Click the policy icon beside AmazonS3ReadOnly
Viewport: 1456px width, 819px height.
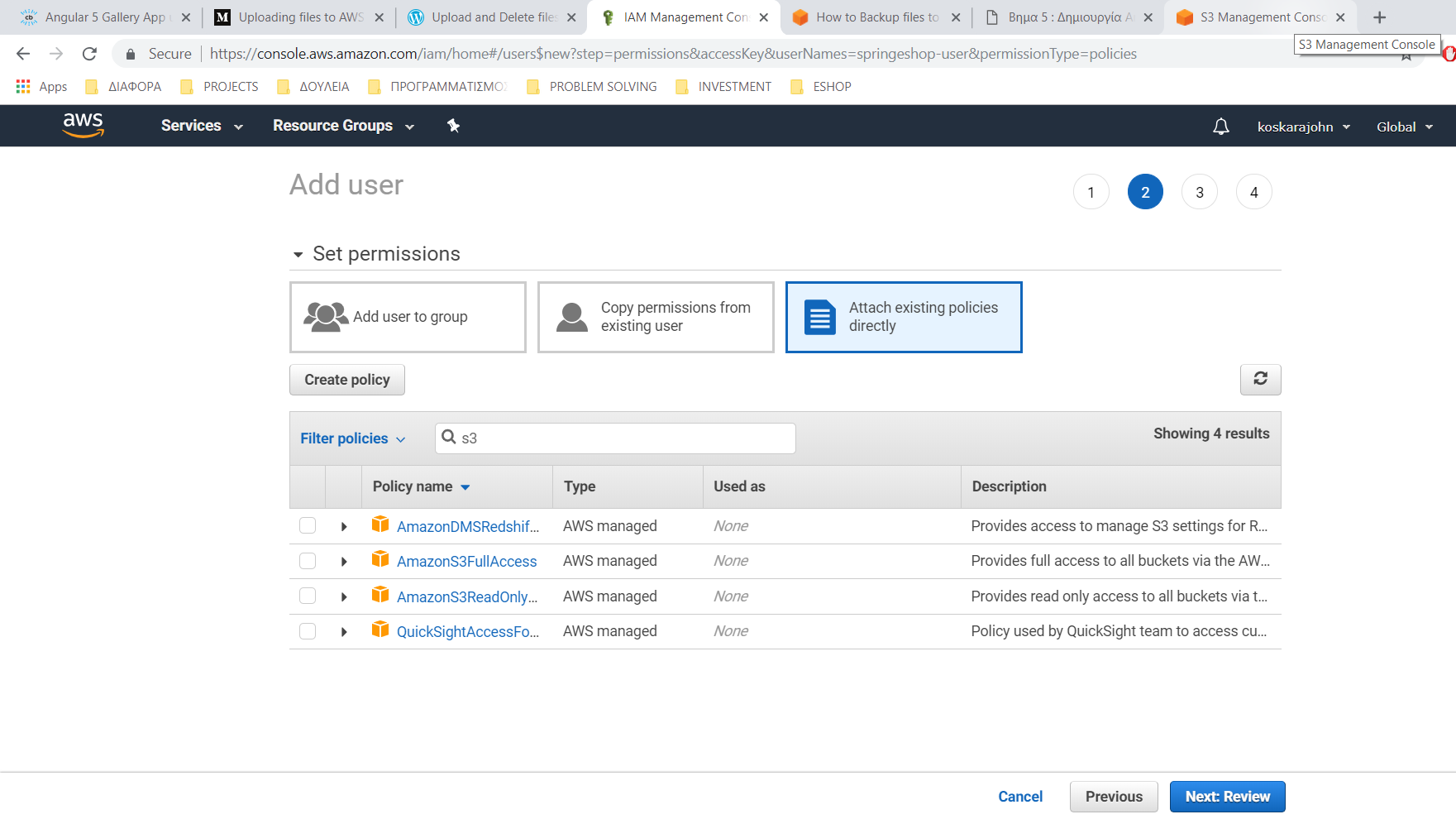380,595
